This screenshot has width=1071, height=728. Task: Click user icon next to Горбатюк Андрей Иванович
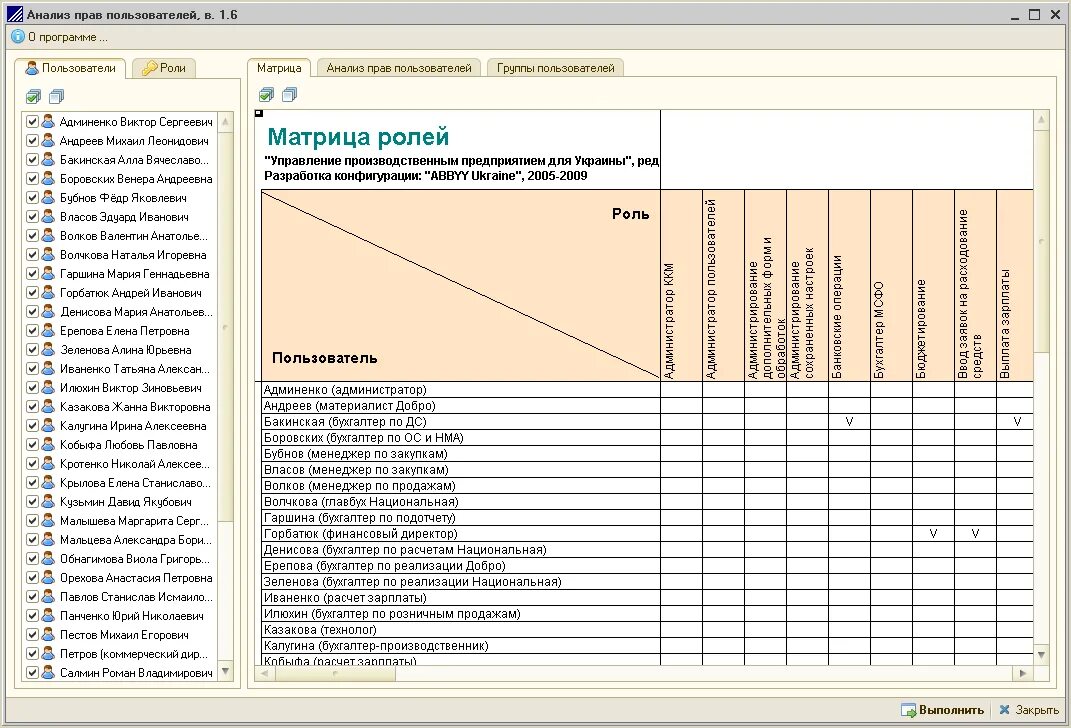[x=48, y=292]
